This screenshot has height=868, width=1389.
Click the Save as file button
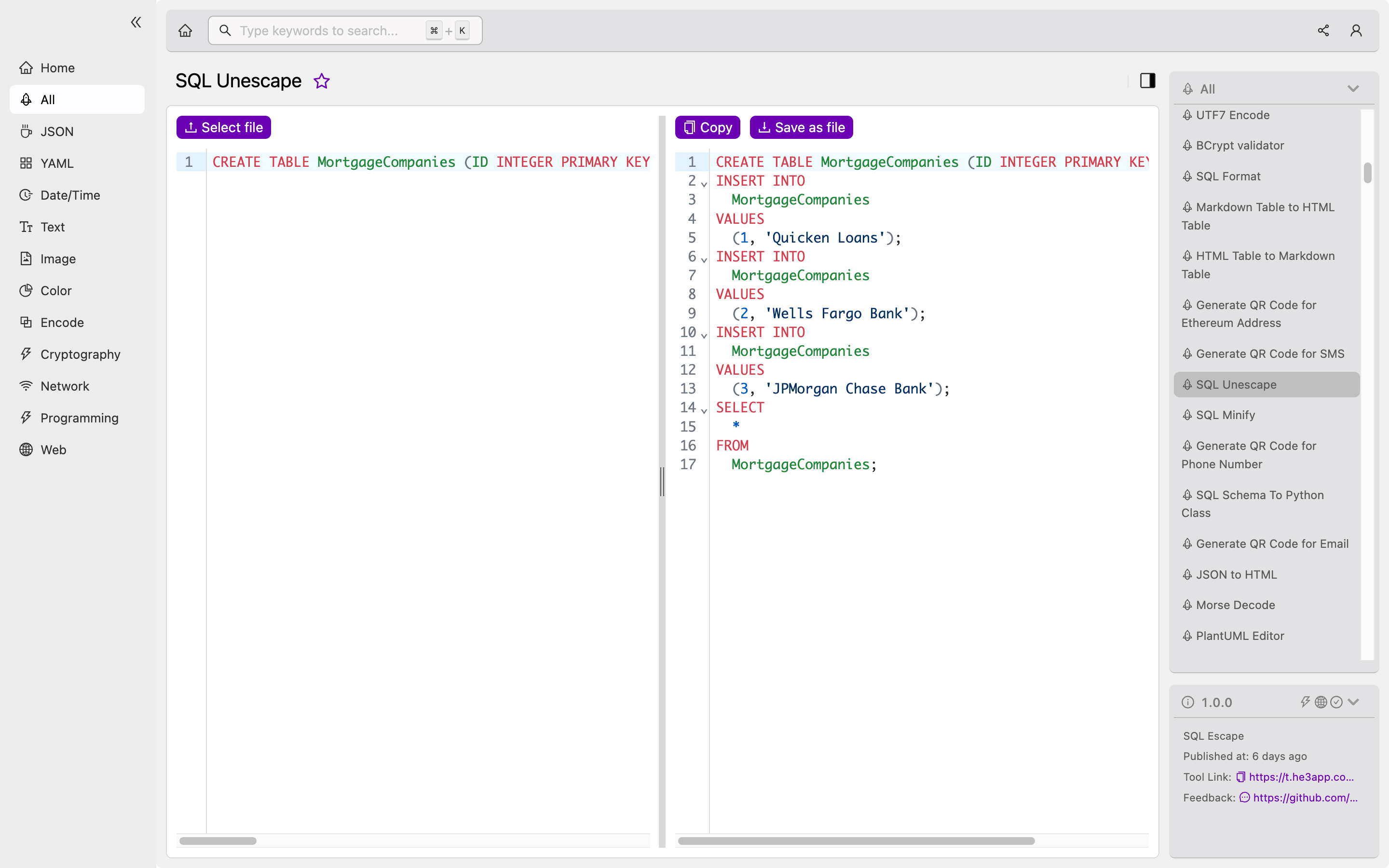coord(799,127)
